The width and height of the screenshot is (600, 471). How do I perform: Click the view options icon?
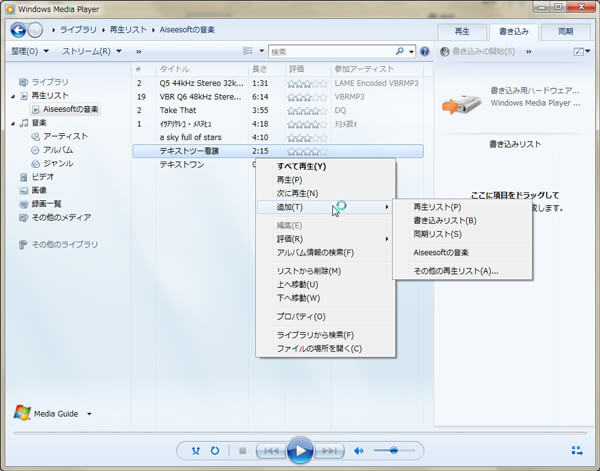(x=248, y=51)
